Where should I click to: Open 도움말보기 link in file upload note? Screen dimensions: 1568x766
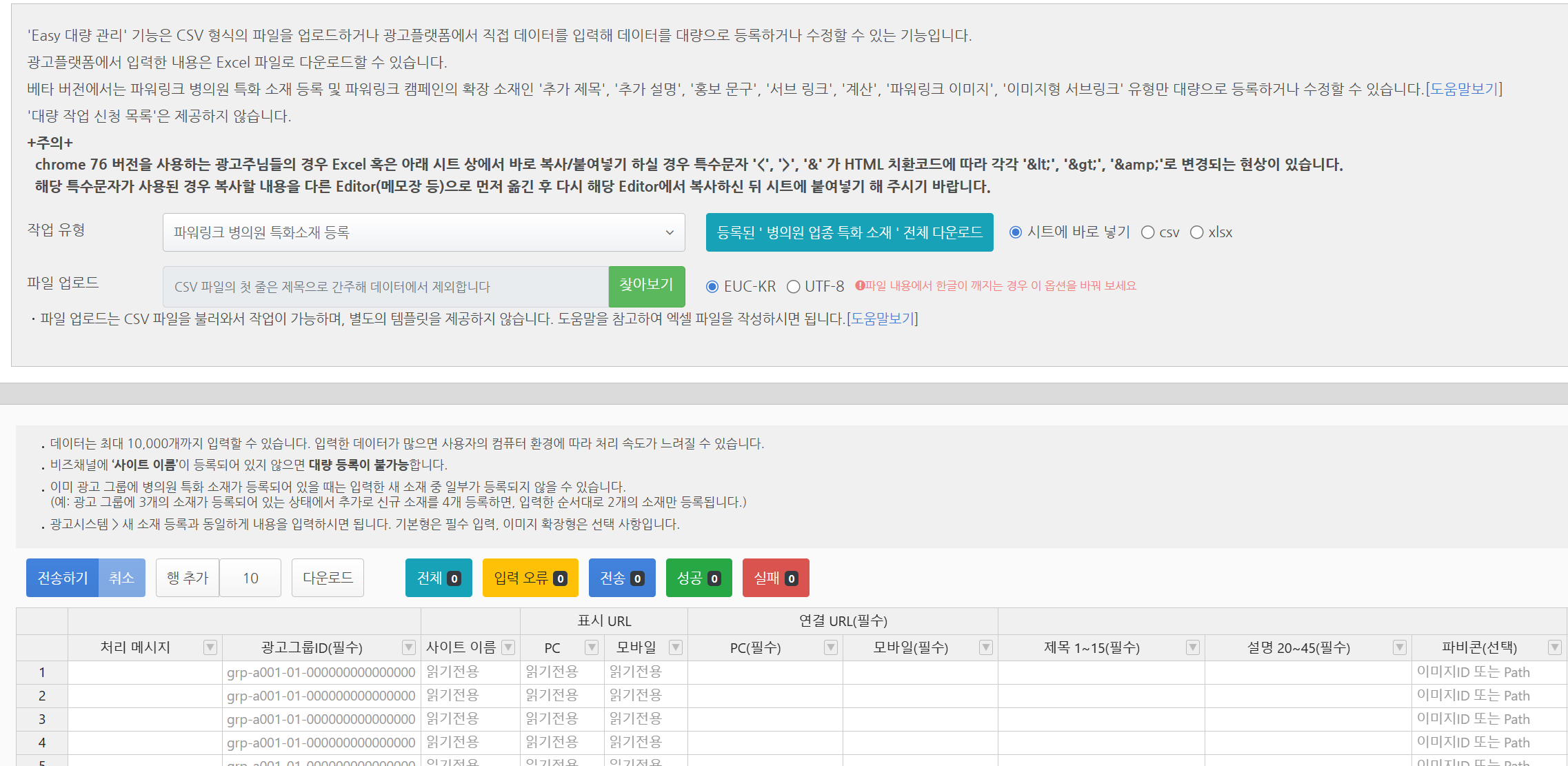pos(882,319)
